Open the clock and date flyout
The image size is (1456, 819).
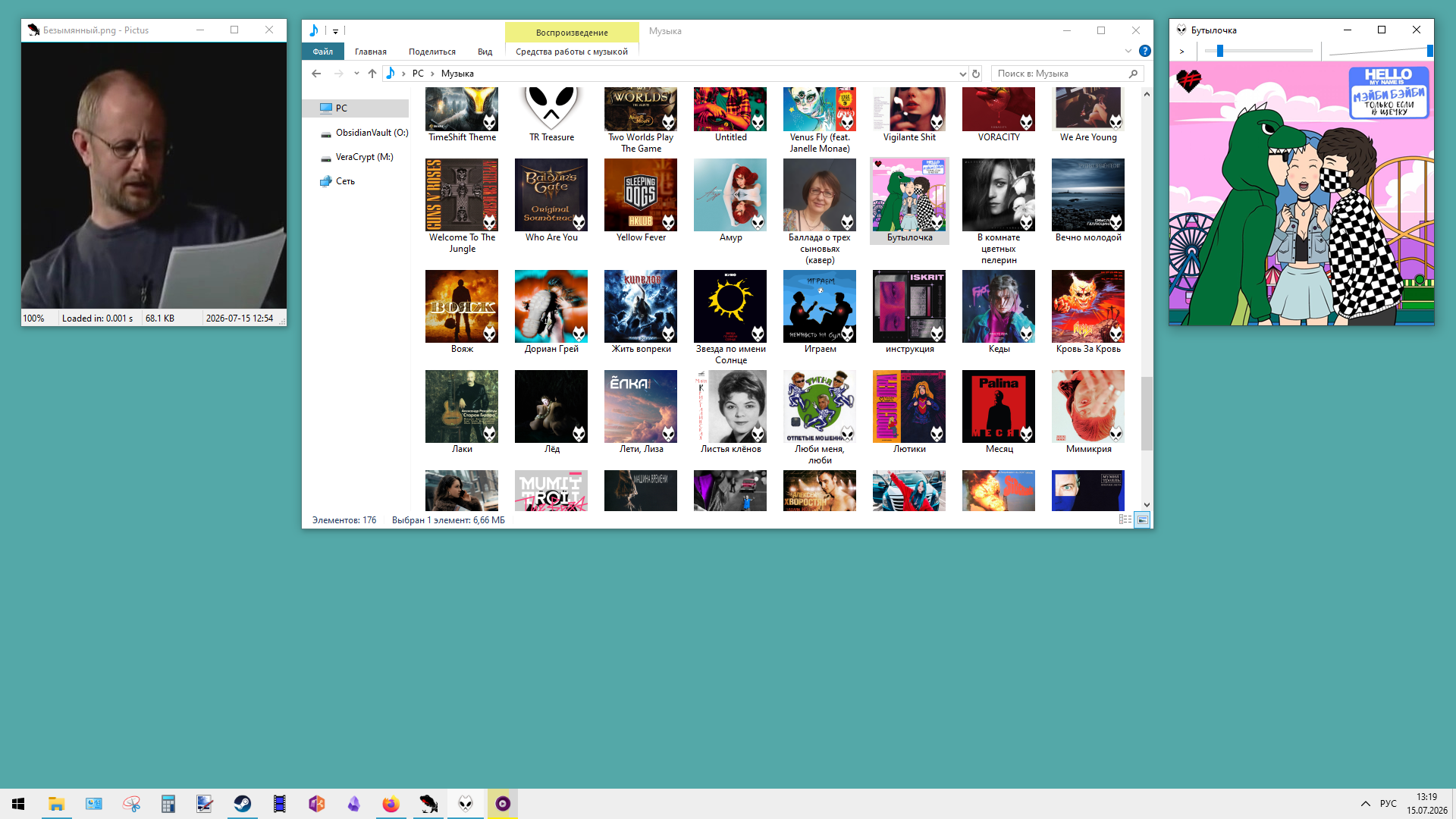click(1427, 804)
